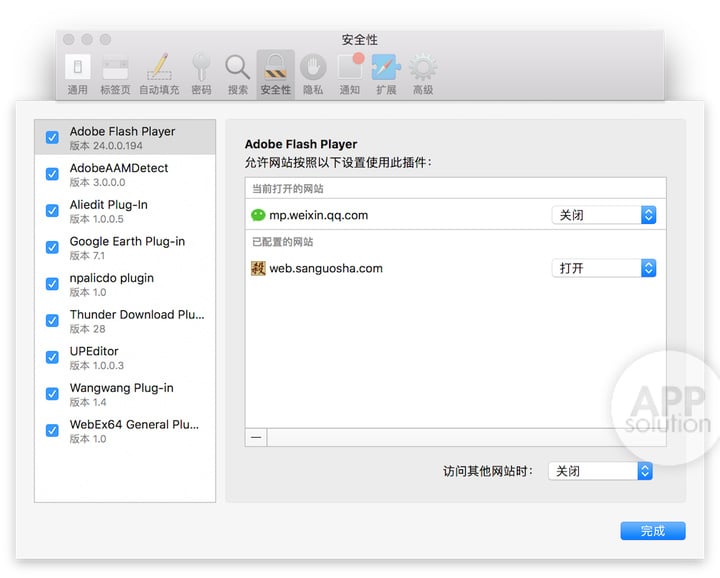The image size is (720, 578).
Task: Select the npalicdo plugin name
Action: click(x=112, y=278)
